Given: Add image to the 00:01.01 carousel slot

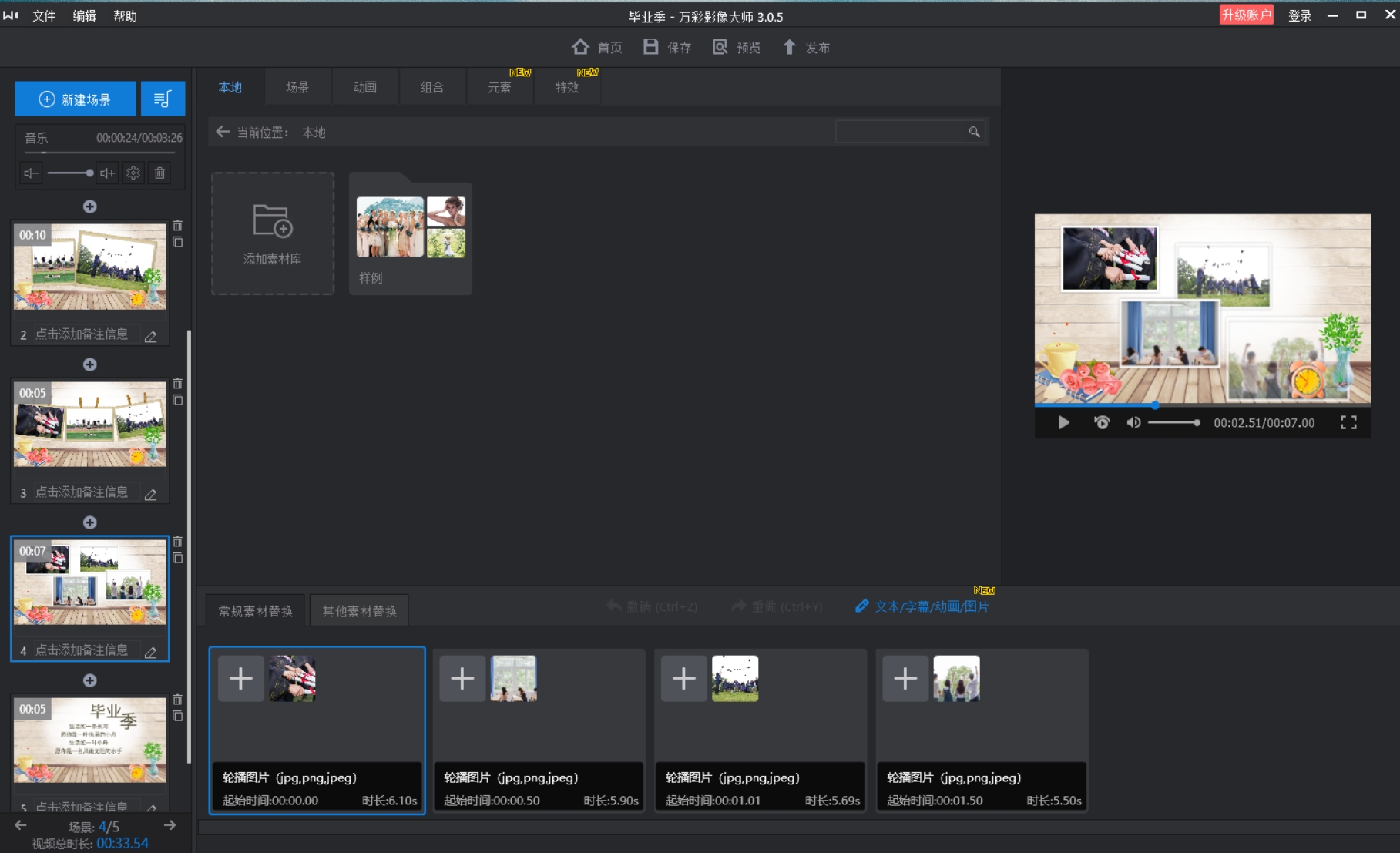Looking at the screenshot, I should [684, 679].
